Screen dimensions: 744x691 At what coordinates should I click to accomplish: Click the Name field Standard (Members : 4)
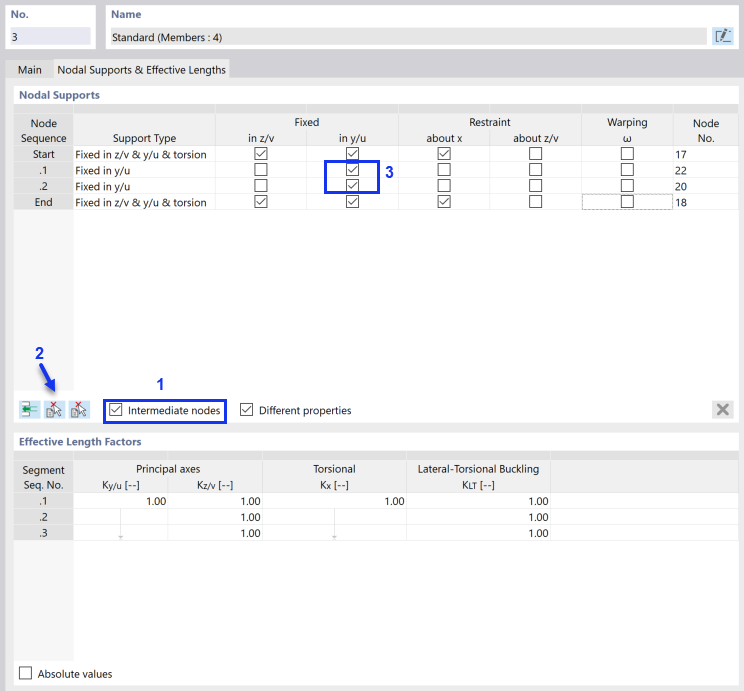tap(409, 37)
